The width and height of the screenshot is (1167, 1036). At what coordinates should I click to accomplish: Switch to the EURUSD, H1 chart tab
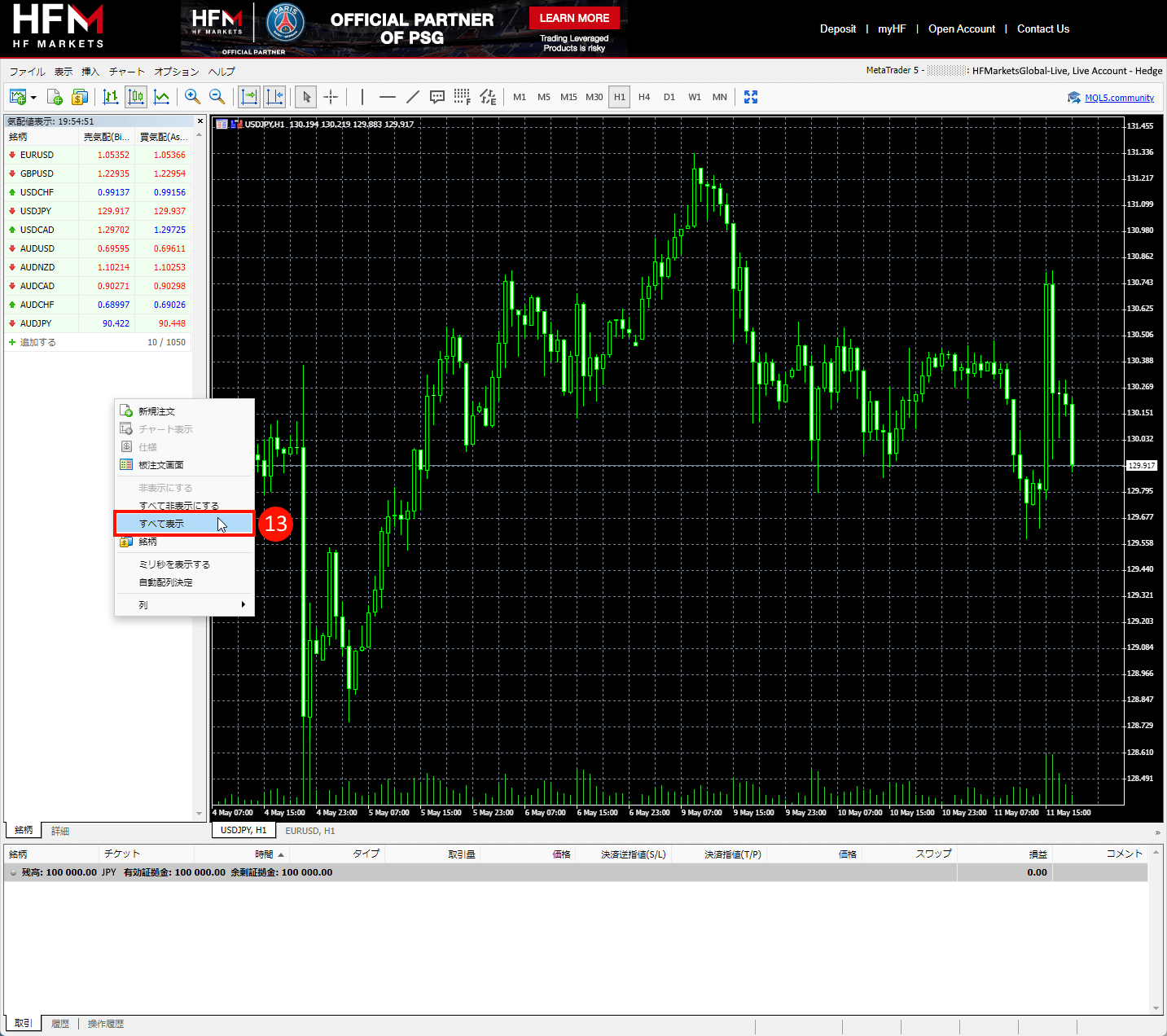coord(309,831)
